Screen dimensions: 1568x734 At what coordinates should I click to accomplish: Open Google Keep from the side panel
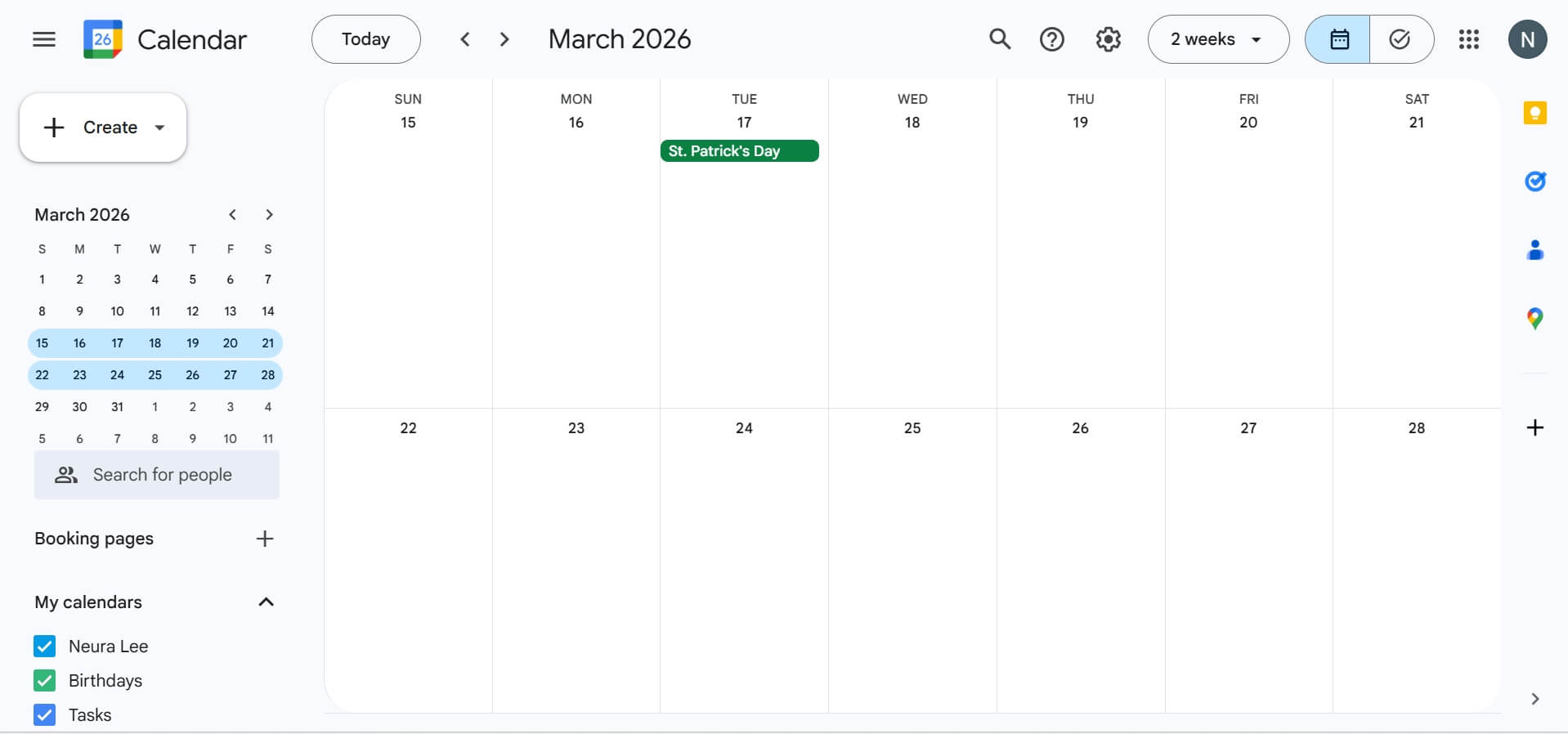[x=1535, y=113]
